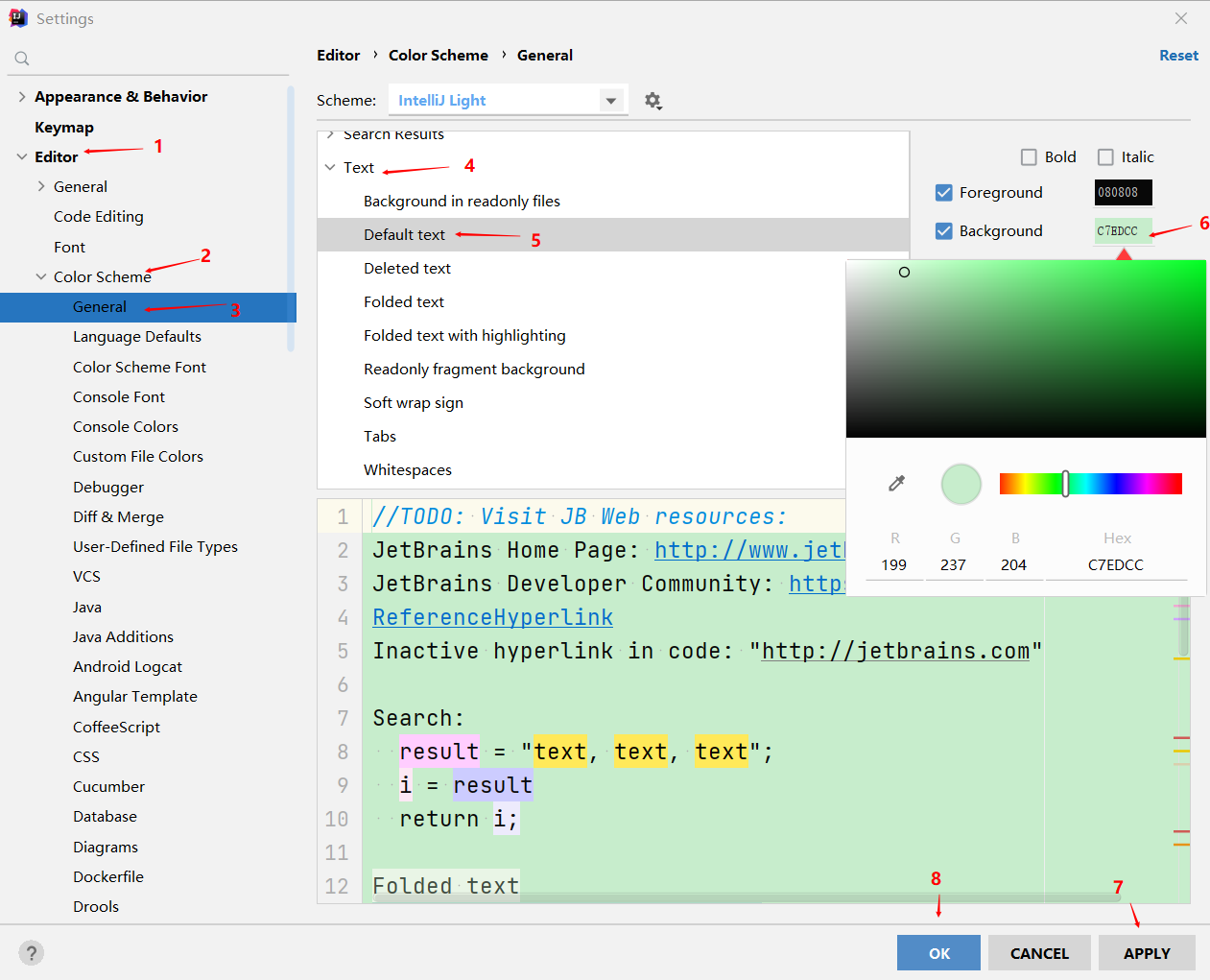Click the search magnifier icon

point(22,59)
